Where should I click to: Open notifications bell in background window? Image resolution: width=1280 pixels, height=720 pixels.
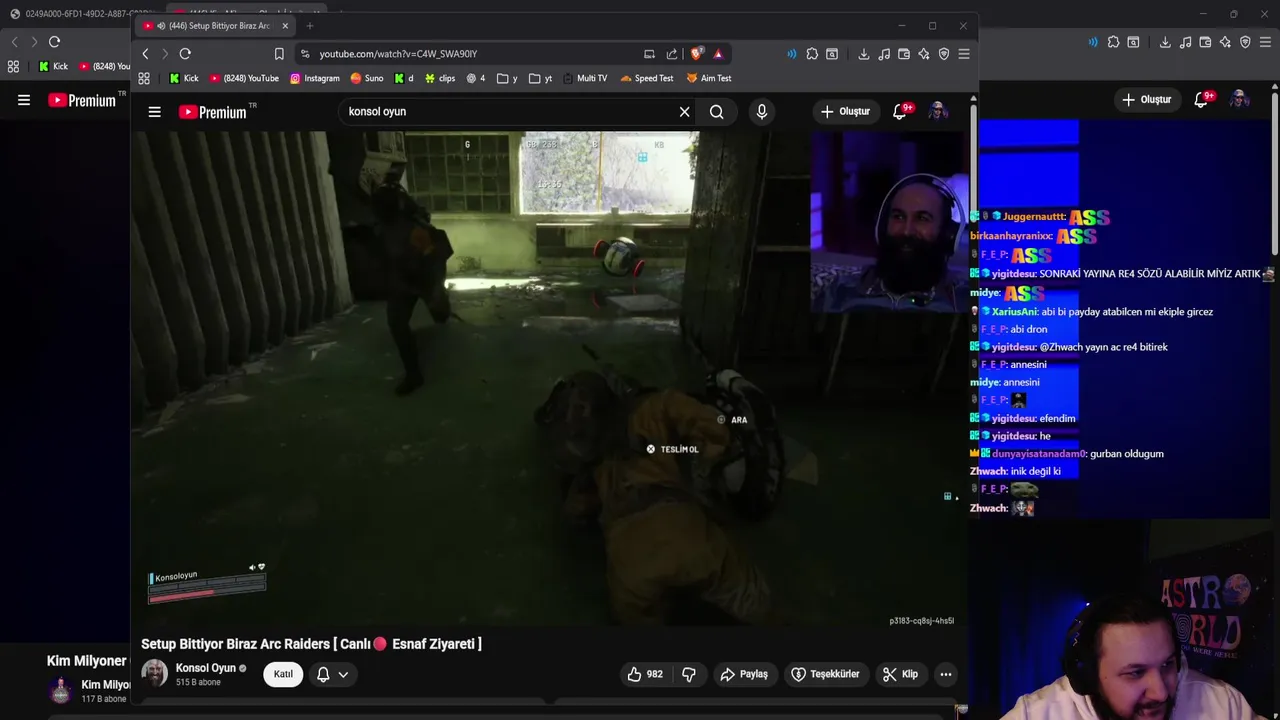pos(1202,100)
